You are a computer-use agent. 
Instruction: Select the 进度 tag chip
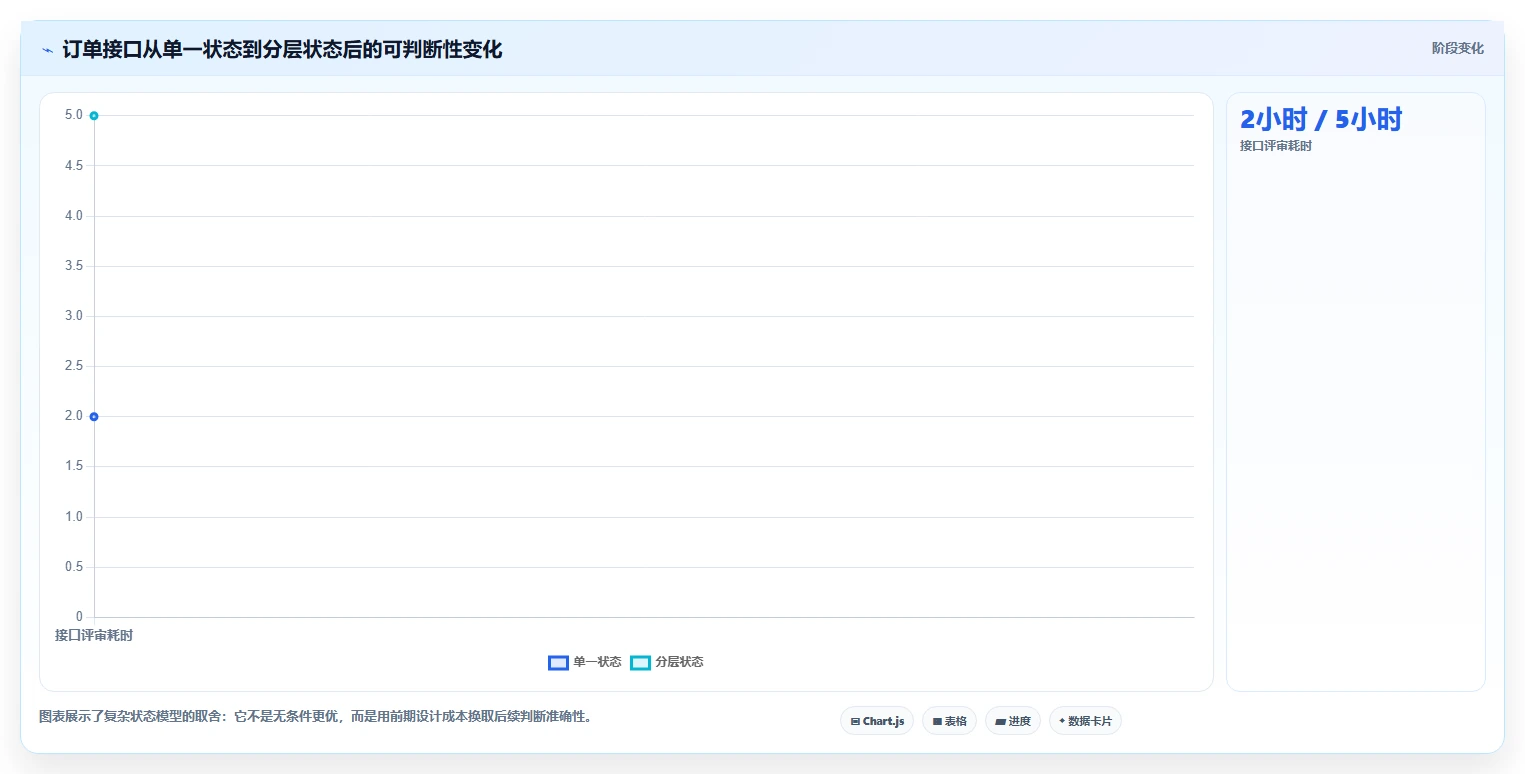tap(1013, 721)
